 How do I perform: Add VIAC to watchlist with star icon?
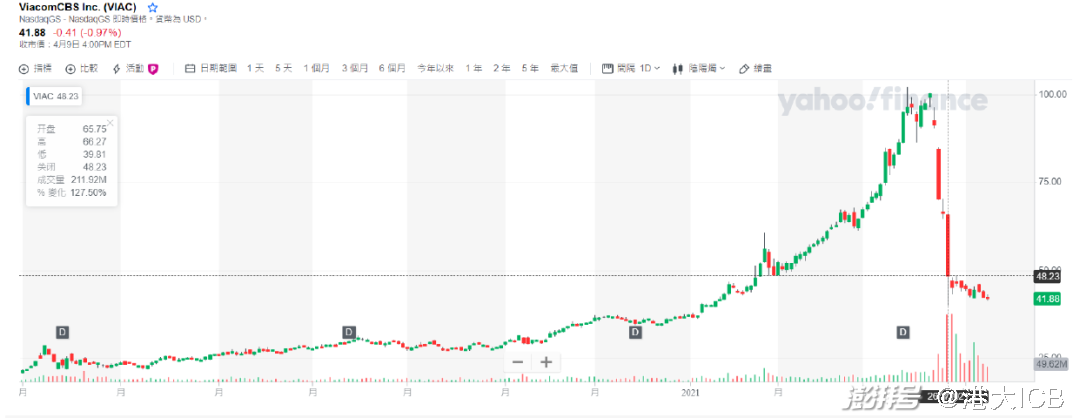click(x=153, y=8)
